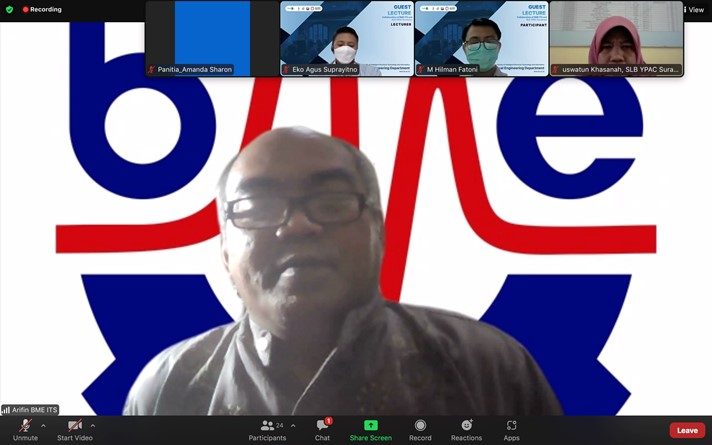Unmute the microphone
The height and width of the screenshot is (445, 712).
point(25,428)
